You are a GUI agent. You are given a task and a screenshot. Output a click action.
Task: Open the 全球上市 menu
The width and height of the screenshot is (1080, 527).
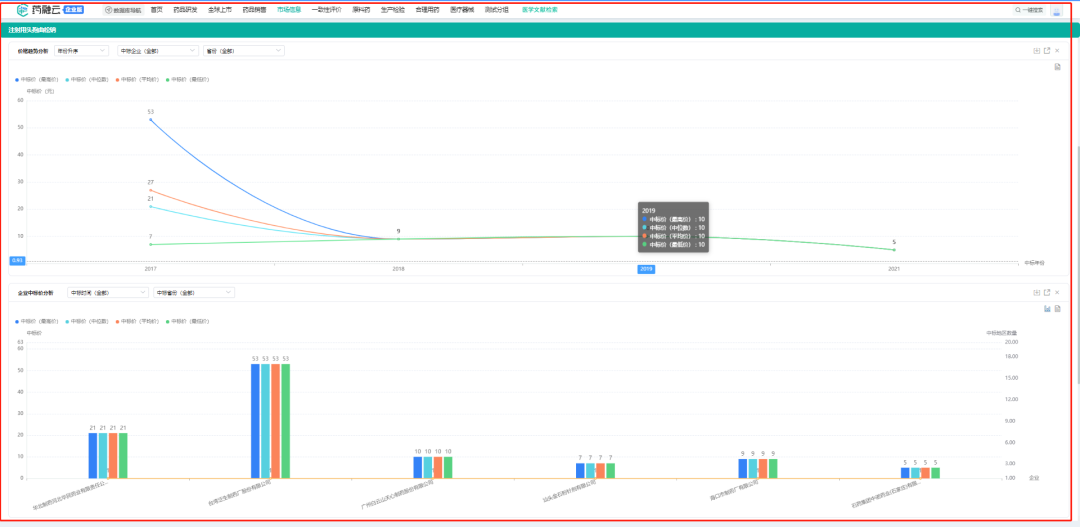tap(220, 10)
